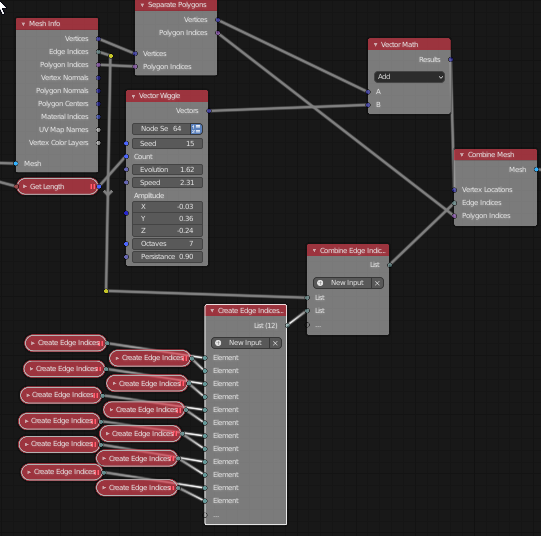
Task: Collapse the Mesh Info node with its header triangle
Action: click(23, 24)
